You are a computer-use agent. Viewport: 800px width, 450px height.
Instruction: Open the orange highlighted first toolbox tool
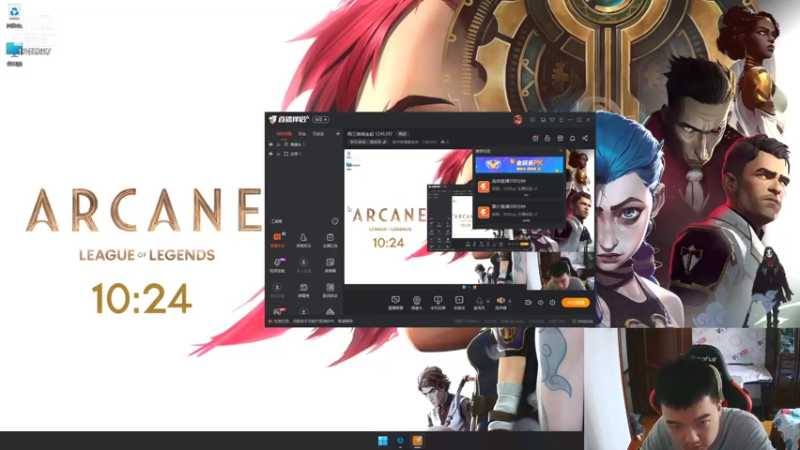(277, 239)
